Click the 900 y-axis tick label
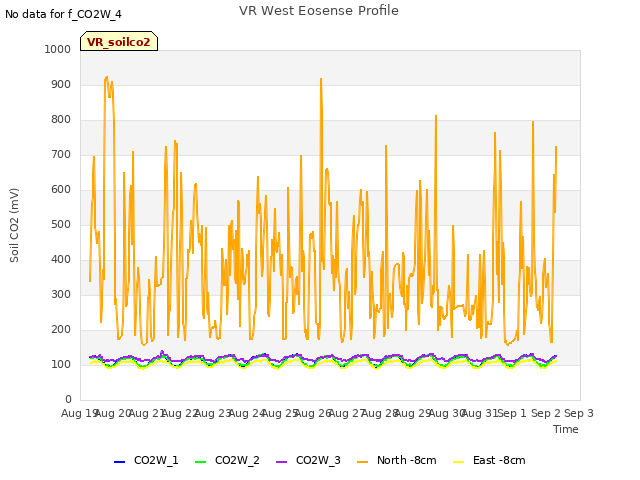 click(x=61, y=84)
